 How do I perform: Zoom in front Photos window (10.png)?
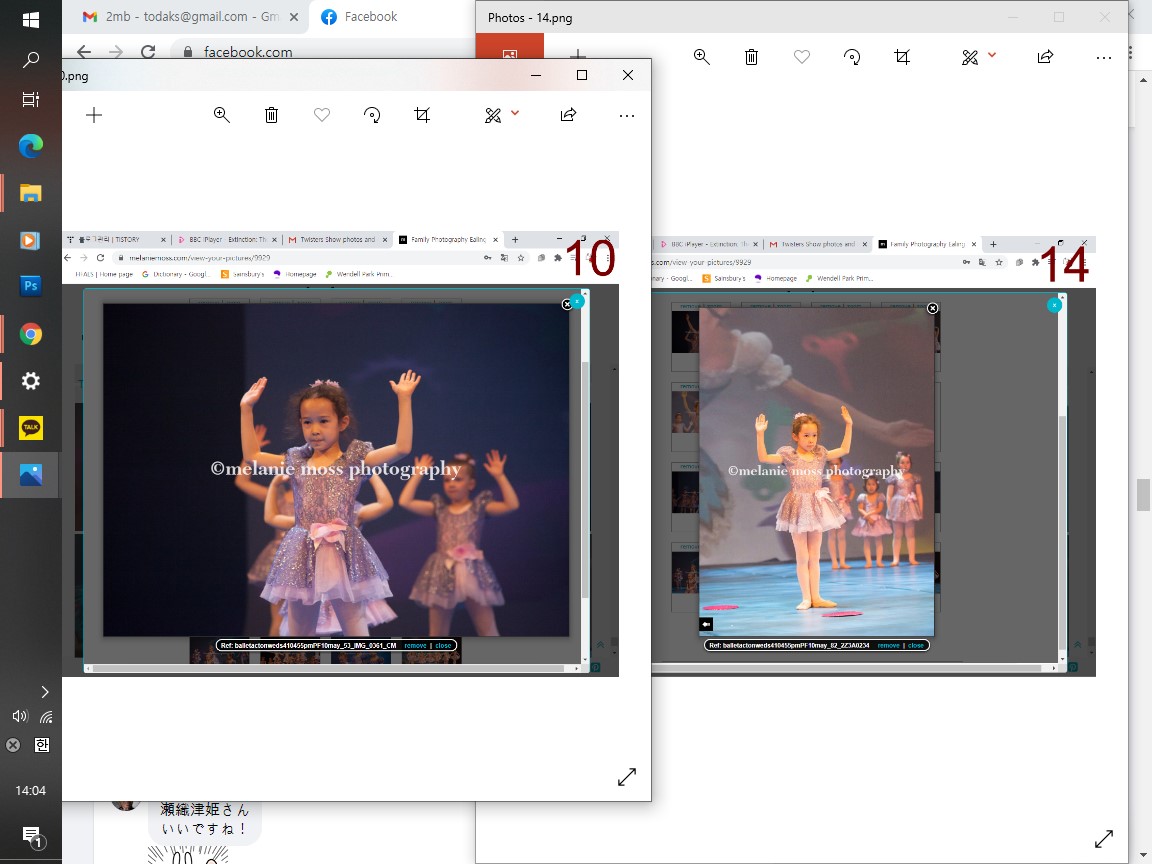point(221,115)
